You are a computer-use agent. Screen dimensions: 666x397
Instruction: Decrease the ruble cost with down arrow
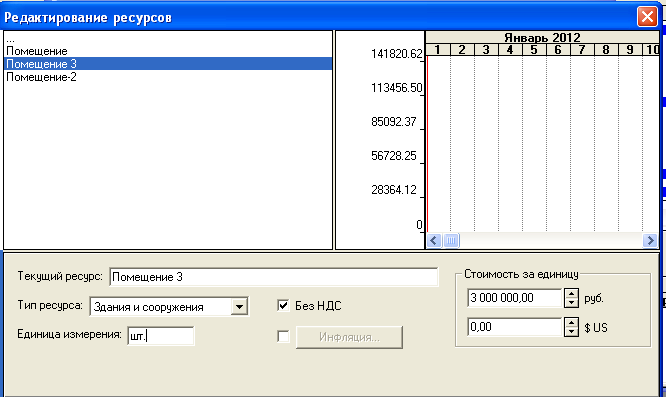coord(571,303)
